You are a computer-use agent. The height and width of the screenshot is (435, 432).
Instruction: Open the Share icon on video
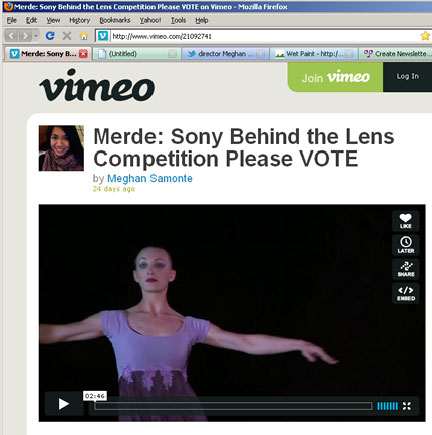click(x=405, y=269)
